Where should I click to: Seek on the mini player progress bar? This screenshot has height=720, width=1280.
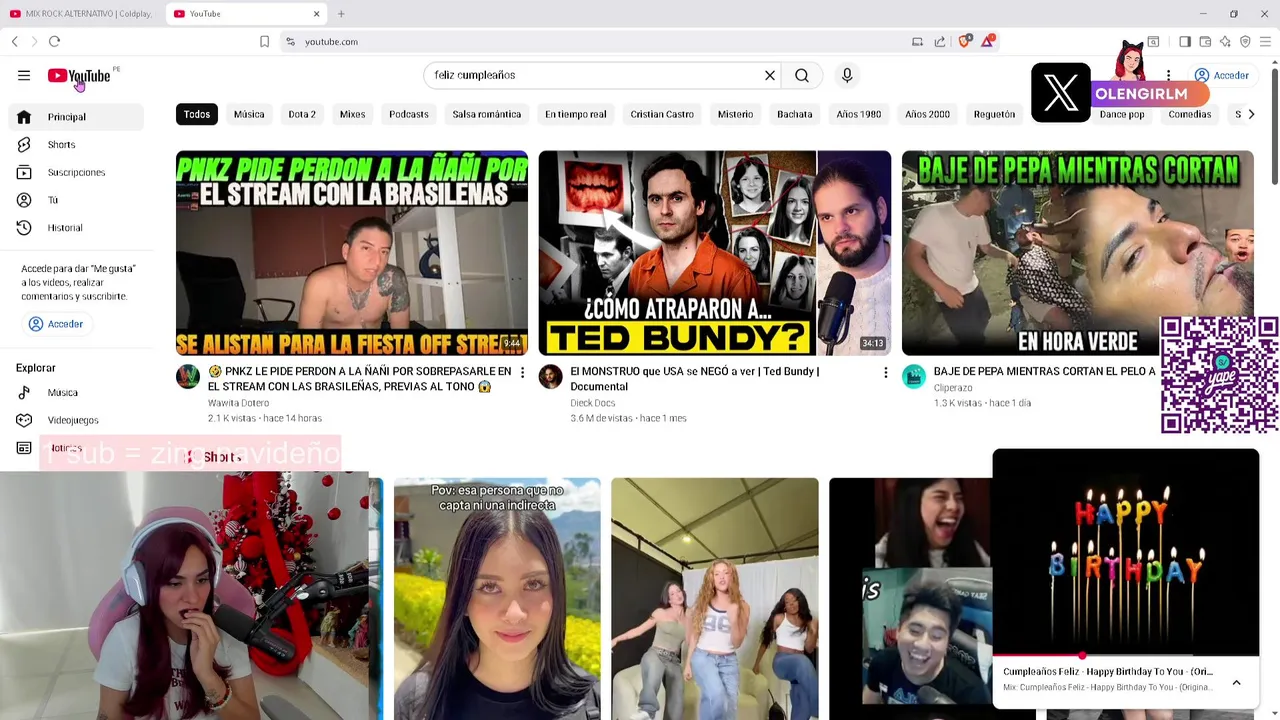pos(1125,656)
